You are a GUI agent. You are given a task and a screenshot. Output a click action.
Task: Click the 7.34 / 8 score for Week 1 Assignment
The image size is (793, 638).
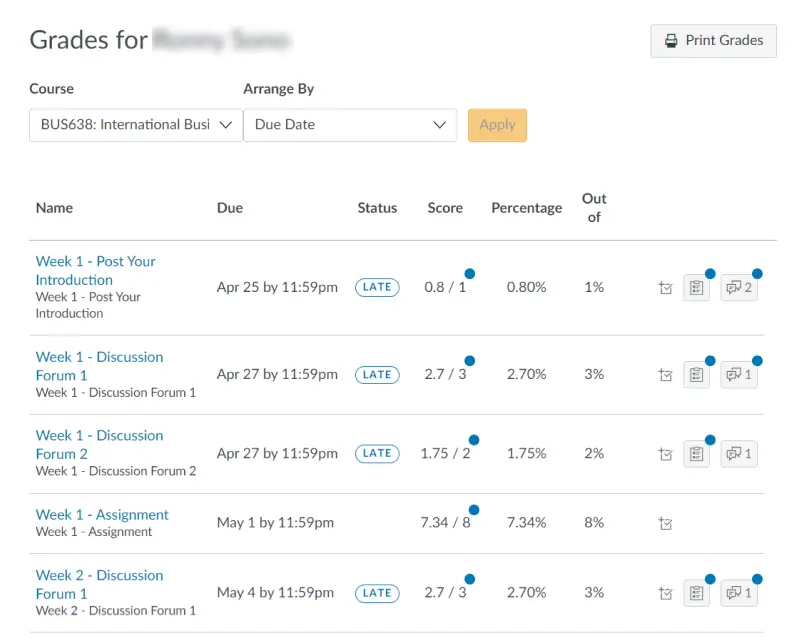[445, 523]
